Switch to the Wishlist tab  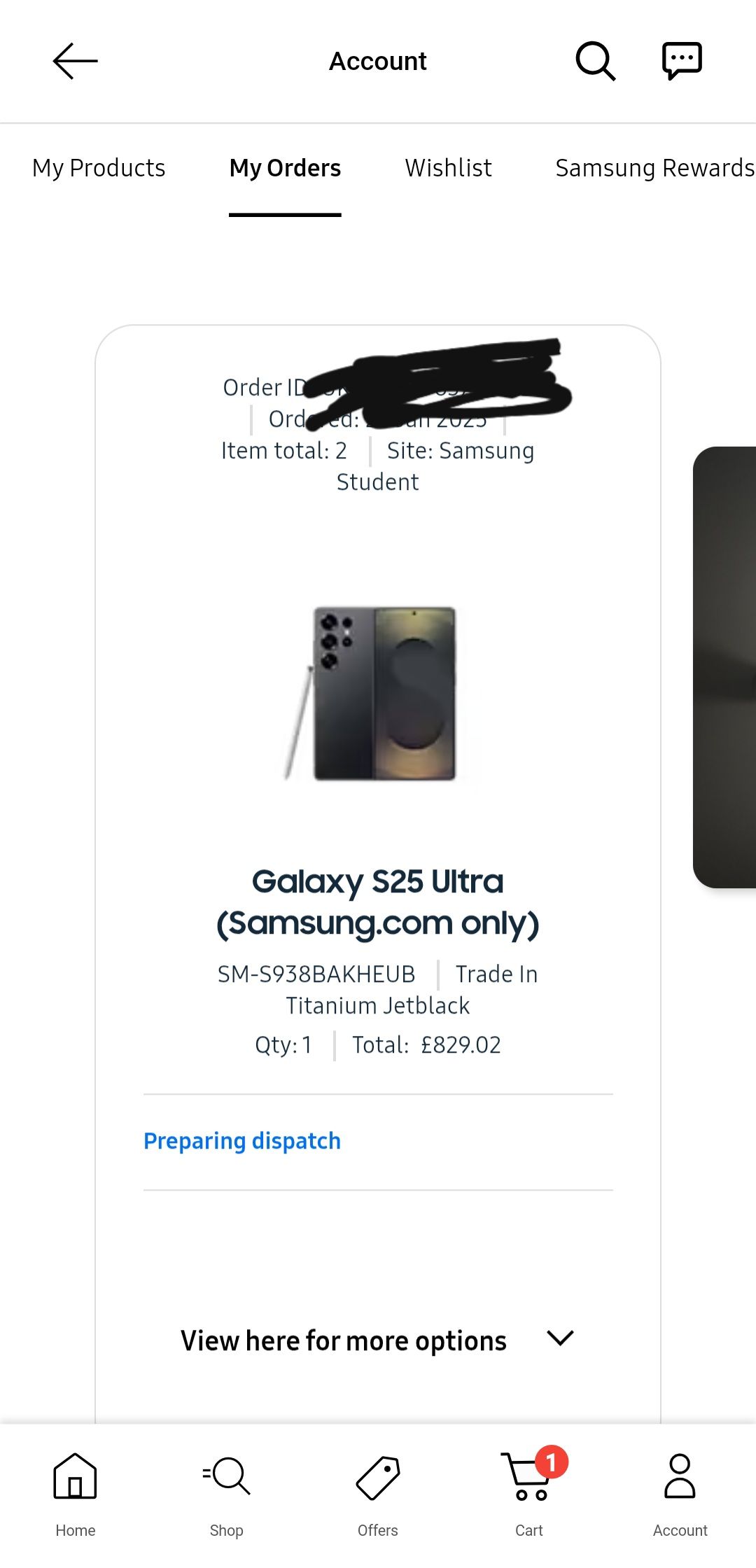448,168
